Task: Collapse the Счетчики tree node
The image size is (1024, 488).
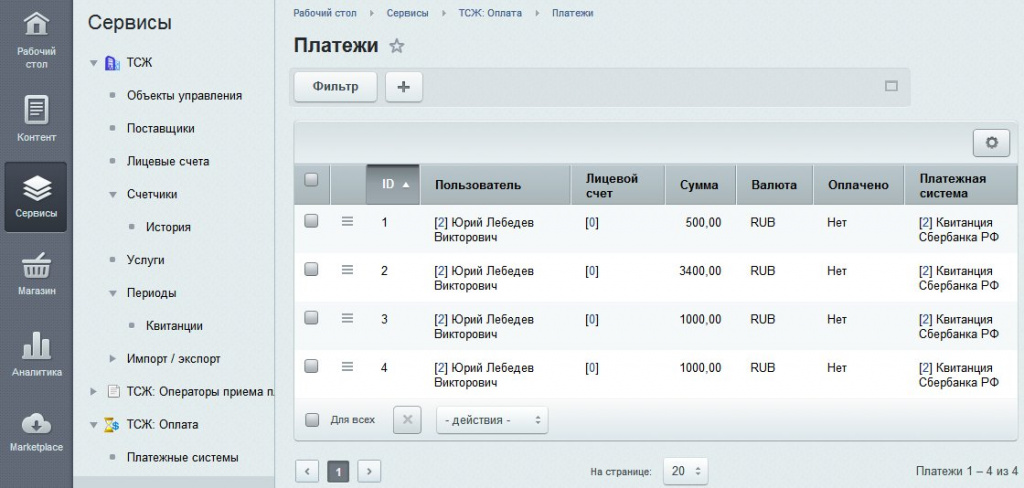Action: point(113,194)
